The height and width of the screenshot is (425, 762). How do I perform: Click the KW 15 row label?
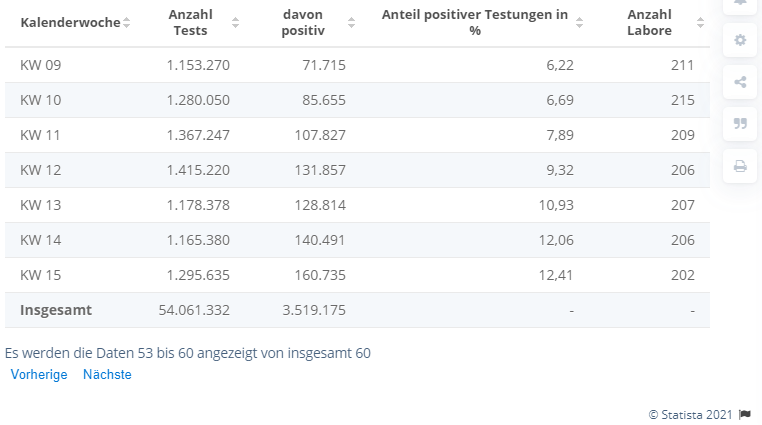pyautogui.click(x=40, y=275)
